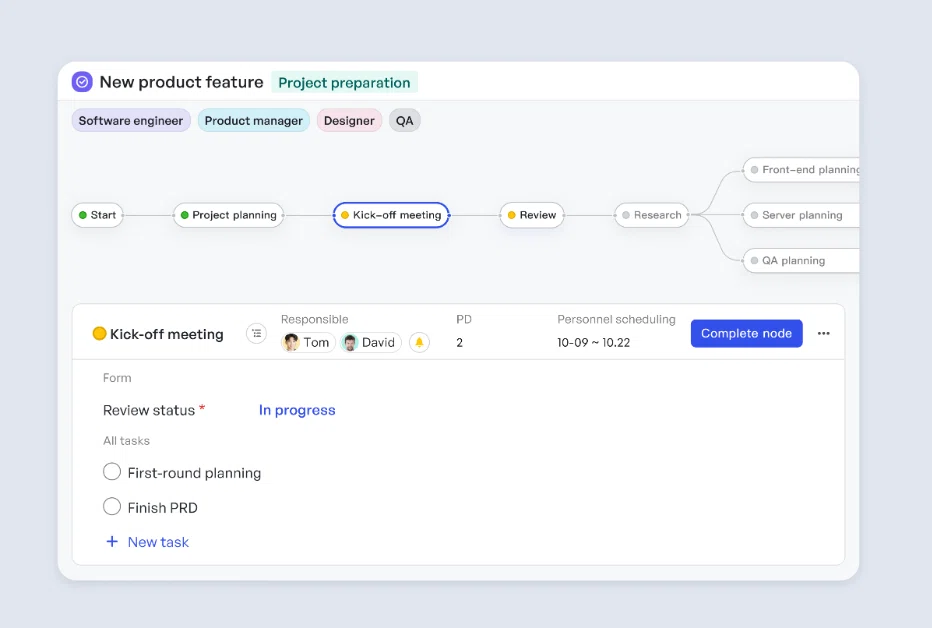
Task: Click the purple checkmark project icon
Action: (82, 82)
